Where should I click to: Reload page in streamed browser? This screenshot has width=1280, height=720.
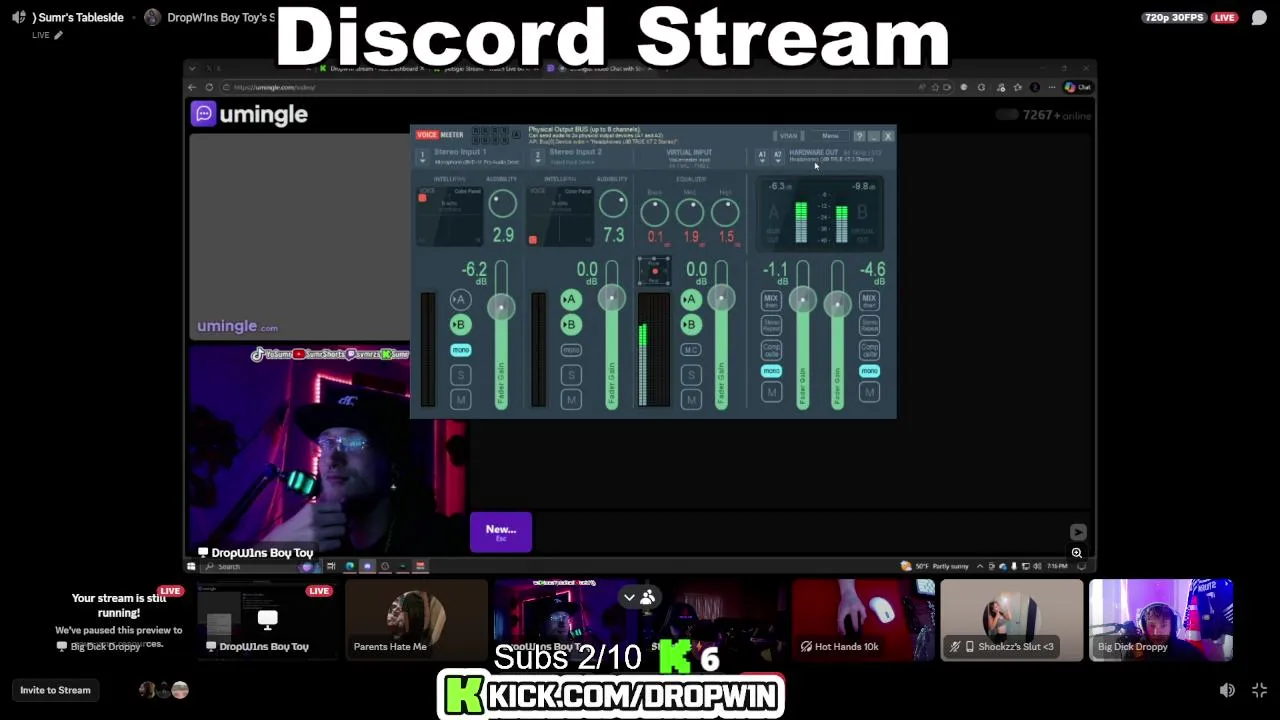(x=209, y=87)
